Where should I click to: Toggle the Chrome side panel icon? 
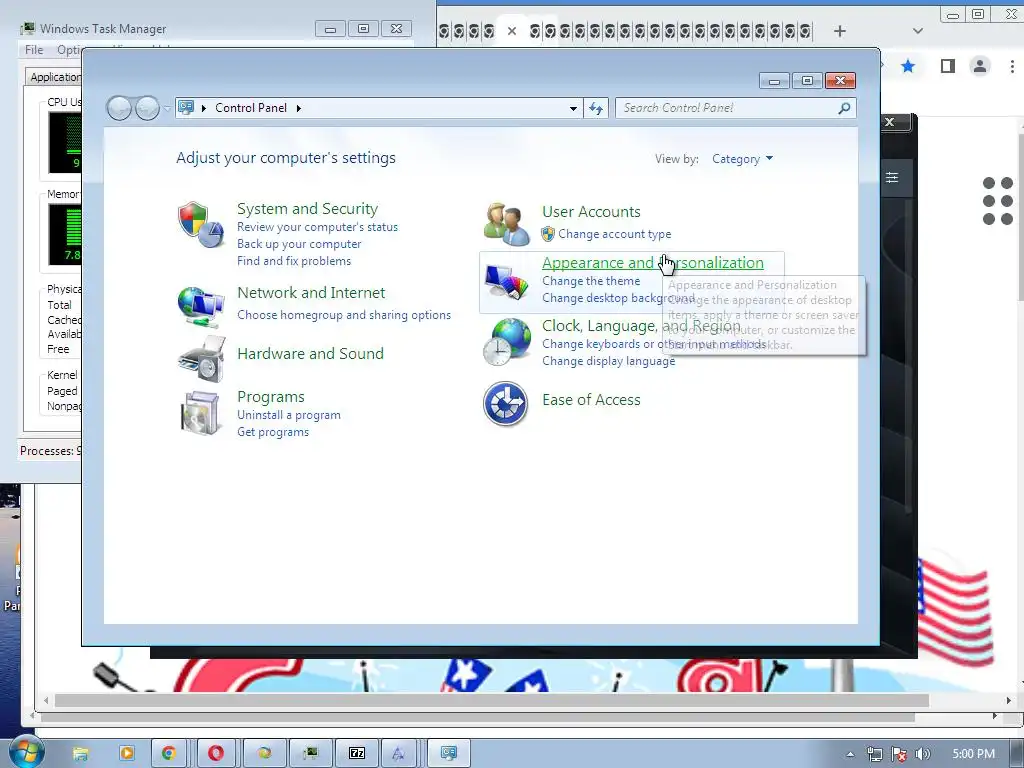[x=948, y=66]
